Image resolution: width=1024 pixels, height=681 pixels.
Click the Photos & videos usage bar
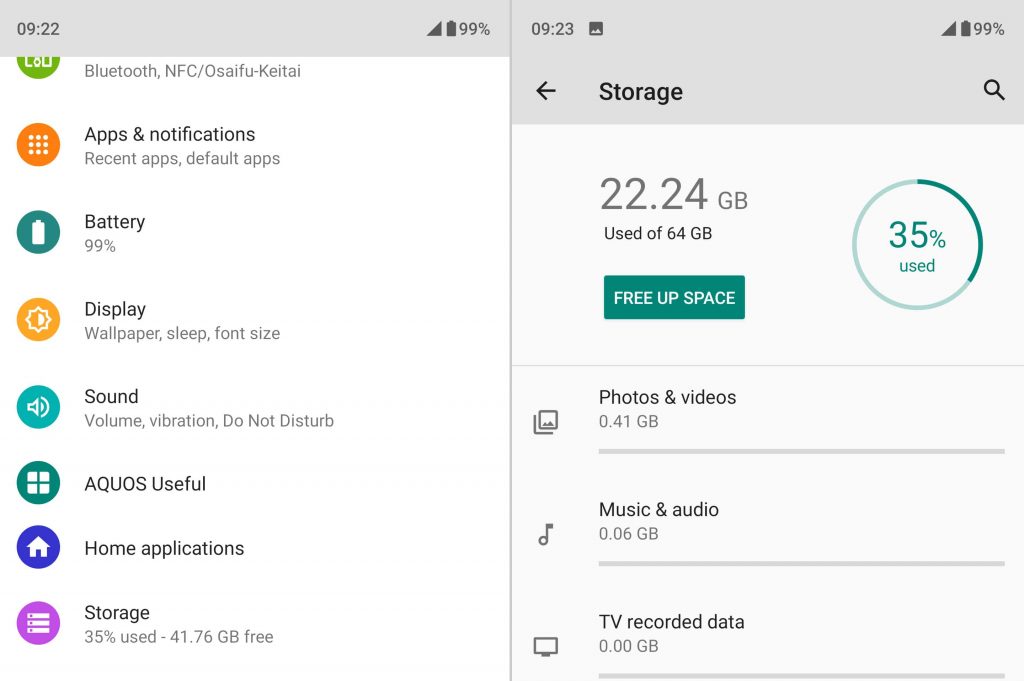point(801,451)
